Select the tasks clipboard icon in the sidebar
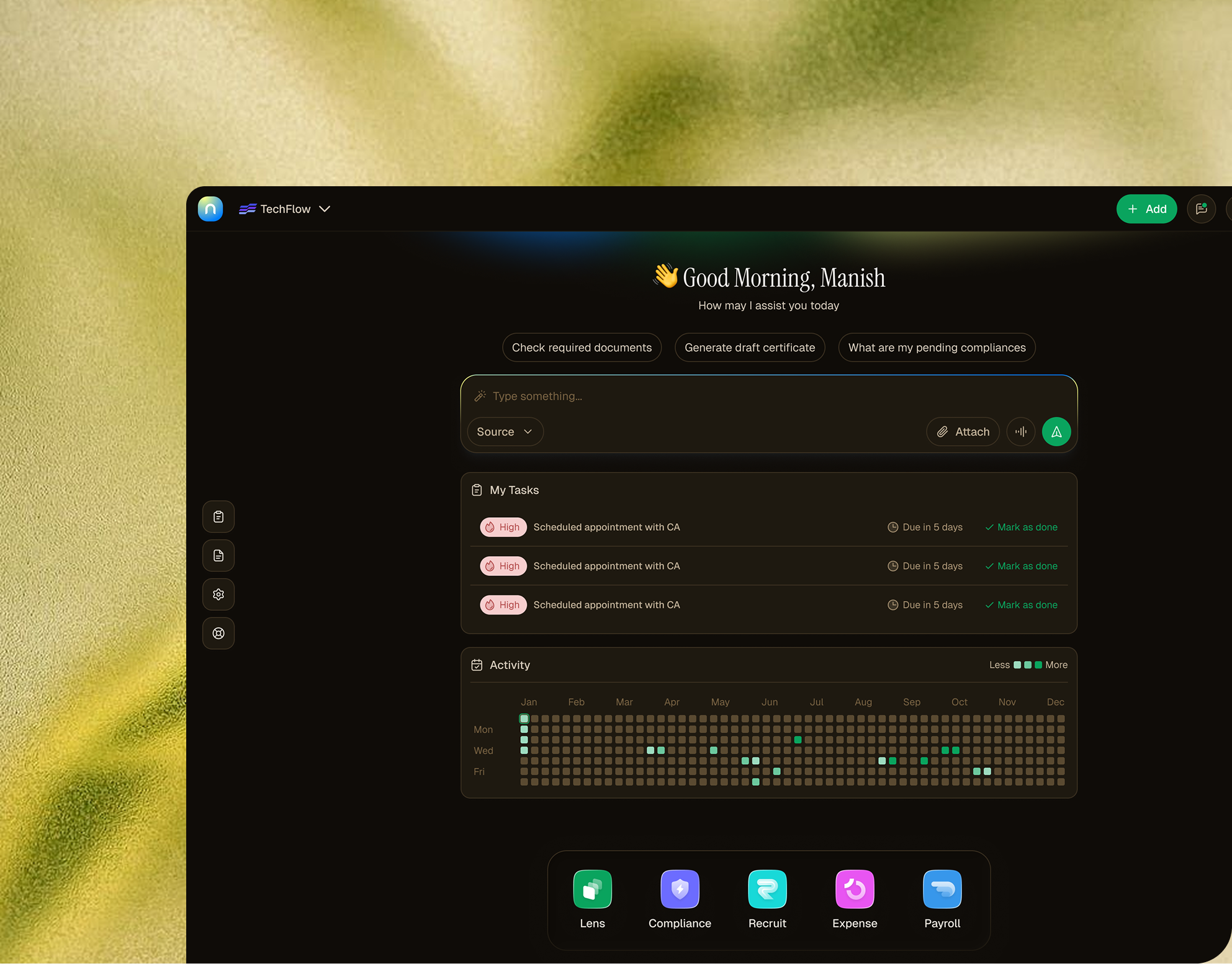 coord(218,516)
